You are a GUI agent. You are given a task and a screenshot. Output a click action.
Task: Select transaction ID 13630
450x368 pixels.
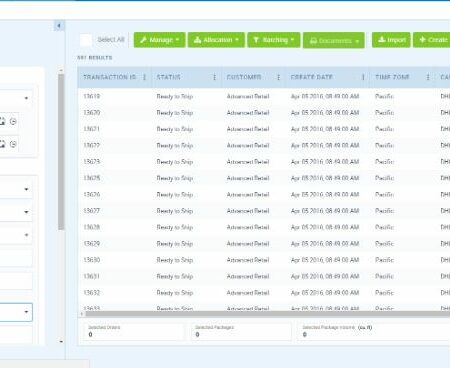pos(92,260)
